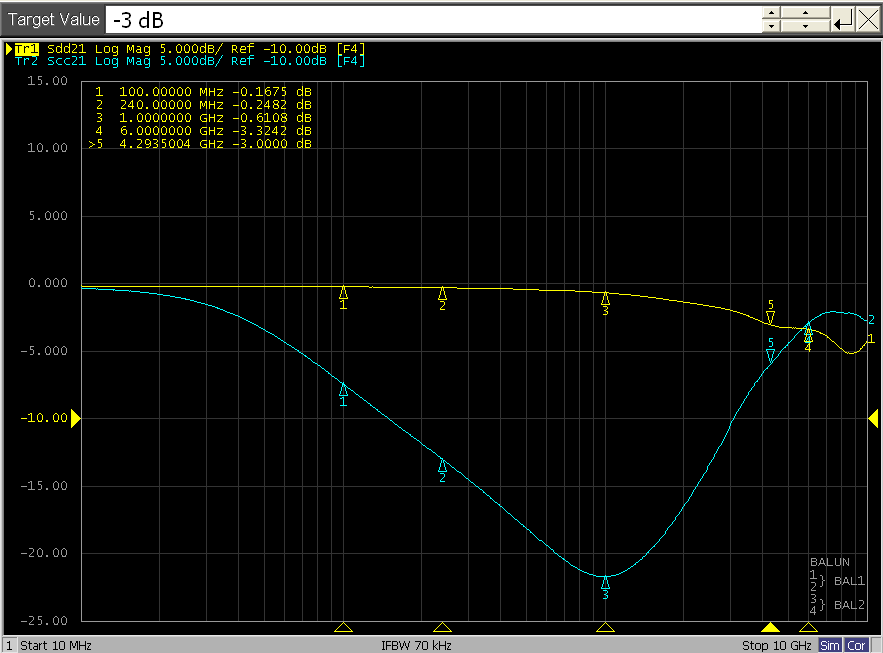
Task: Click yellow marker 1 on Sdd21 trace
Action: [x=343, y=294]
